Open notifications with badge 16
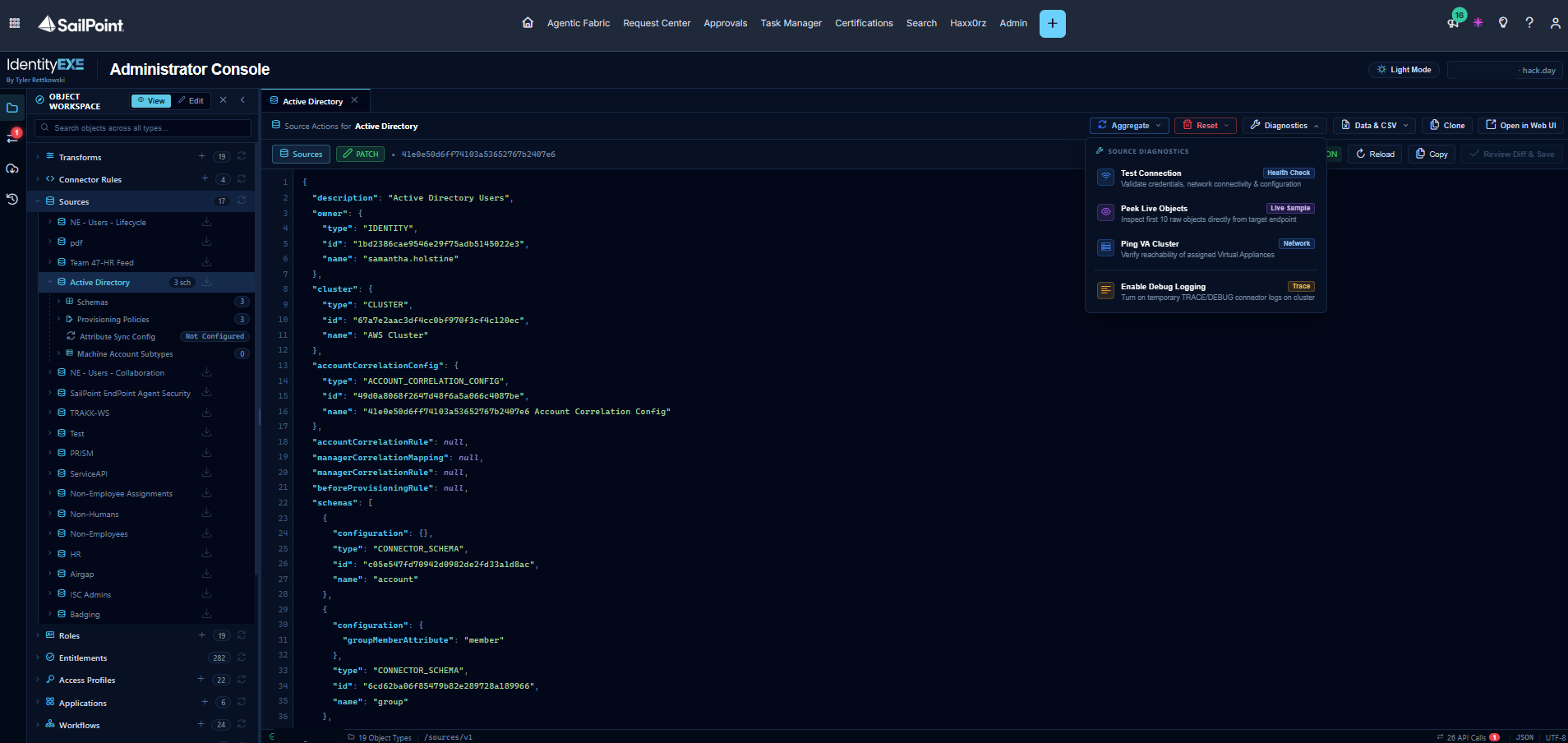1568x743 pixels. pyautogui.click(x=1454, y=22)
